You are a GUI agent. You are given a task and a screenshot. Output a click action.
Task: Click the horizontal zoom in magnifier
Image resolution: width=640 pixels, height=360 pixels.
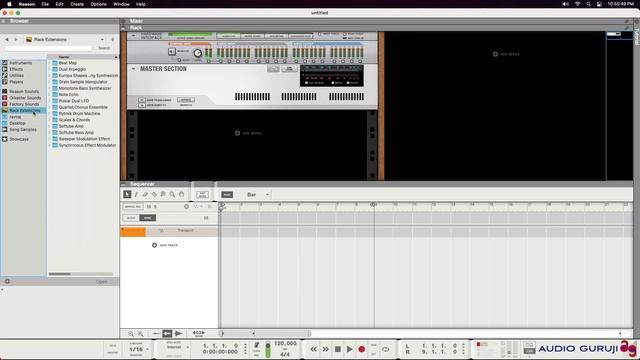(x=140, y=333)
